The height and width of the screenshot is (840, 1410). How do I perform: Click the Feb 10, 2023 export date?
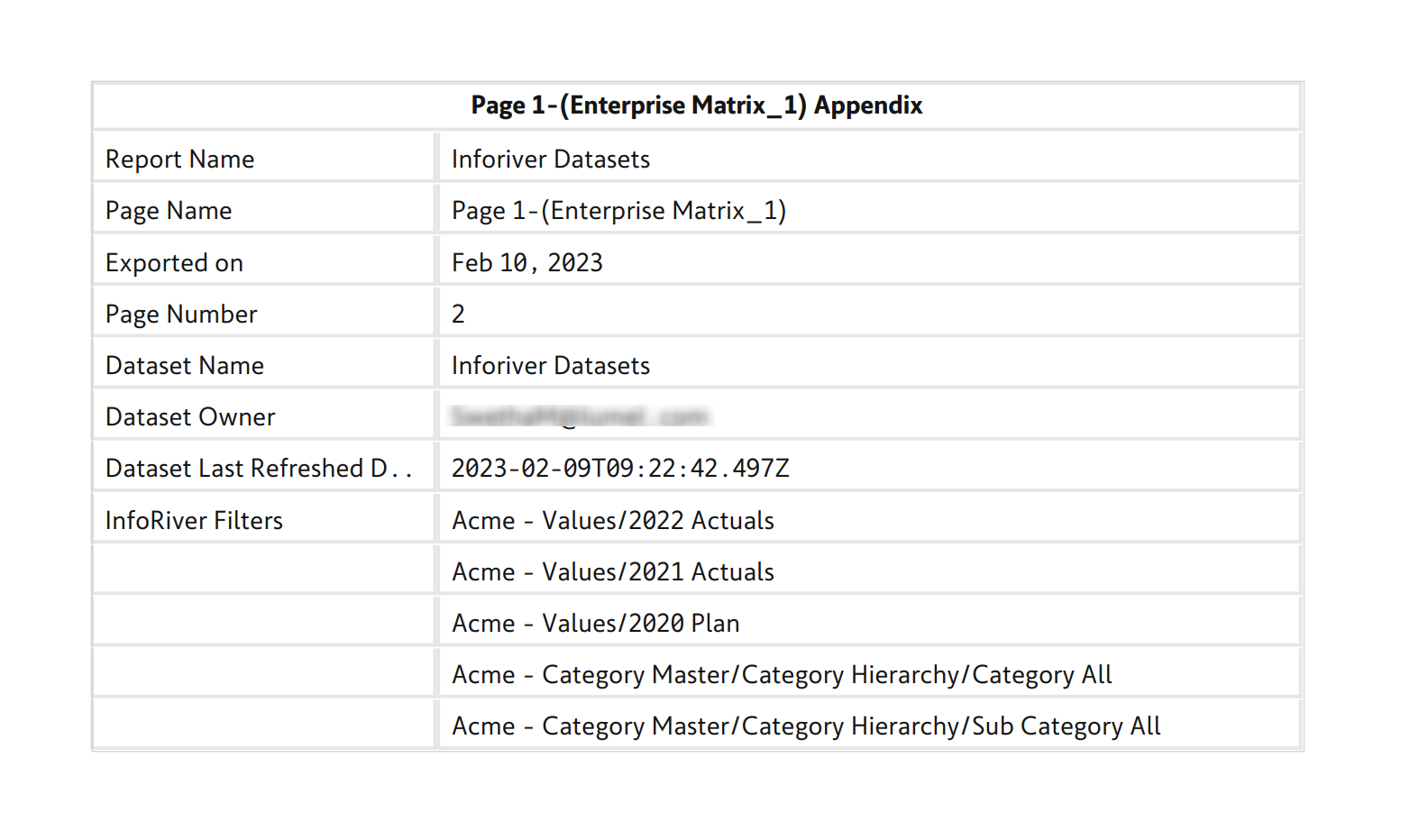tap(526, 263)
